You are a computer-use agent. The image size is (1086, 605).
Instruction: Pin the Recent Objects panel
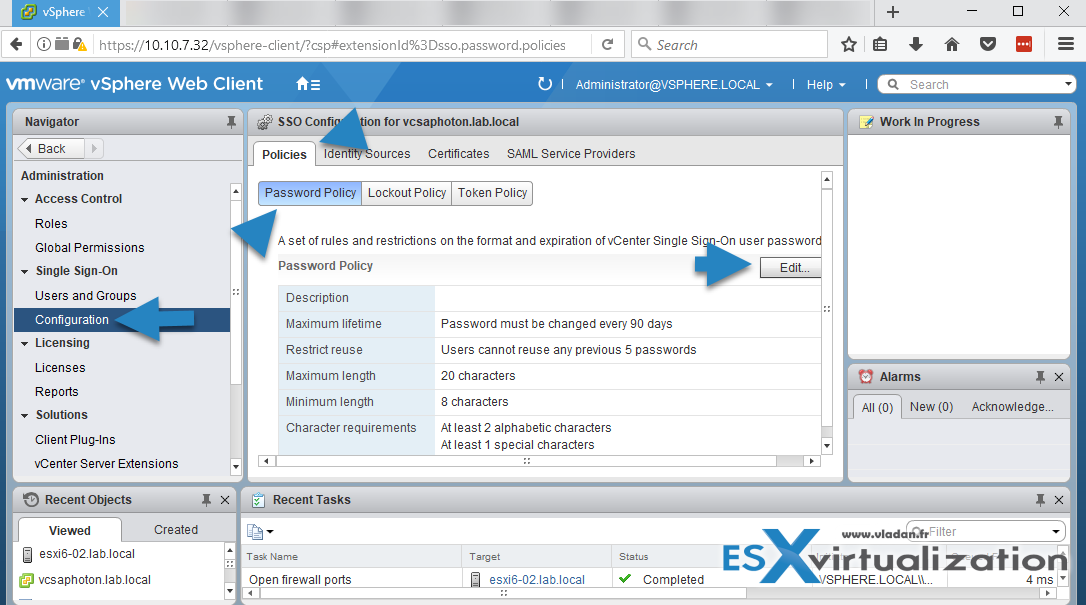[206, 500]
